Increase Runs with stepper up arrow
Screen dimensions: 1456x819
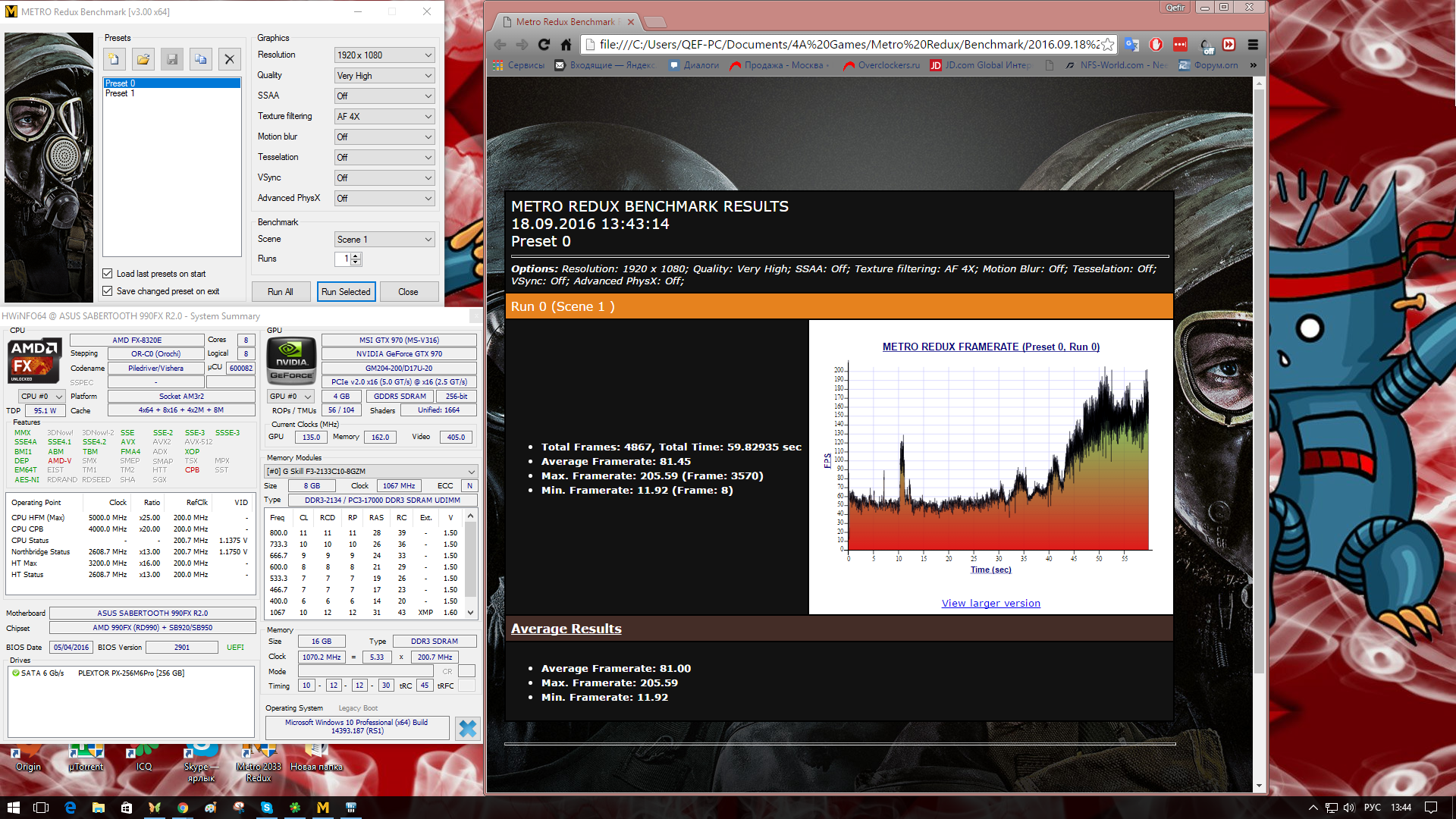coord(356,256)
